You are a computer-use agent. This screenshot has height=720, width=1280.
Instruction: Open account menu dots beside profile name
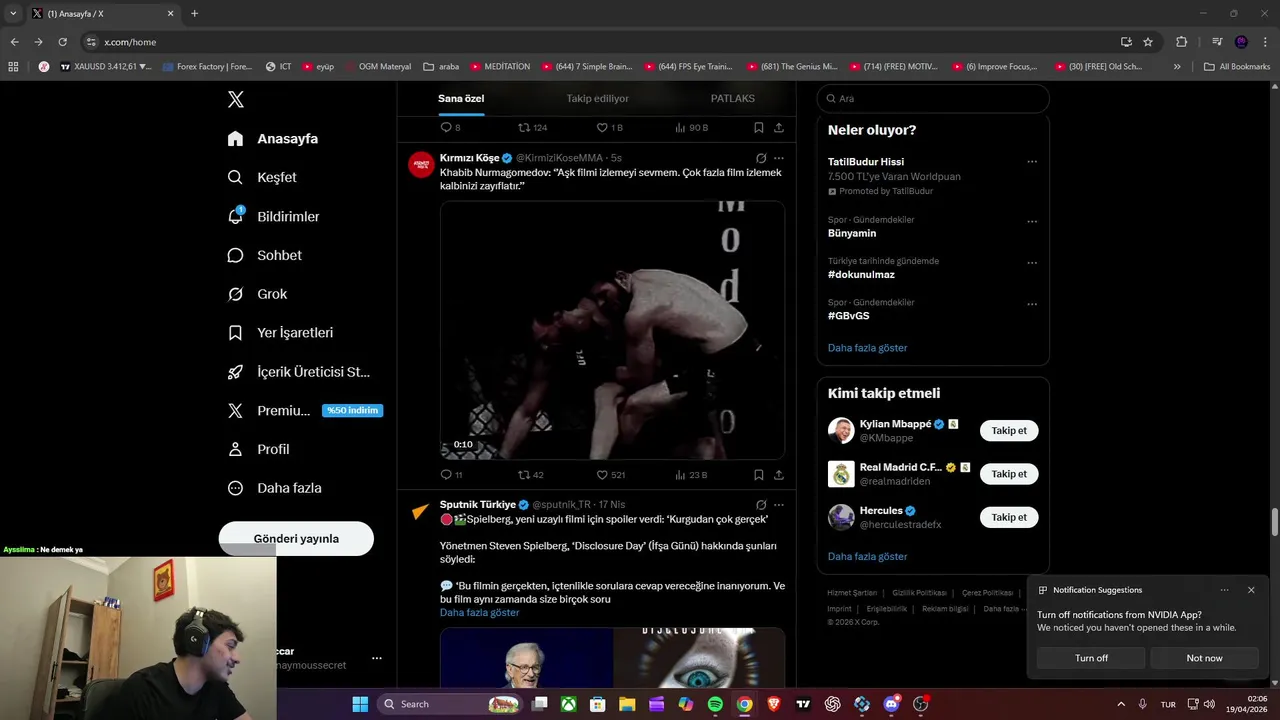point(377,658)
